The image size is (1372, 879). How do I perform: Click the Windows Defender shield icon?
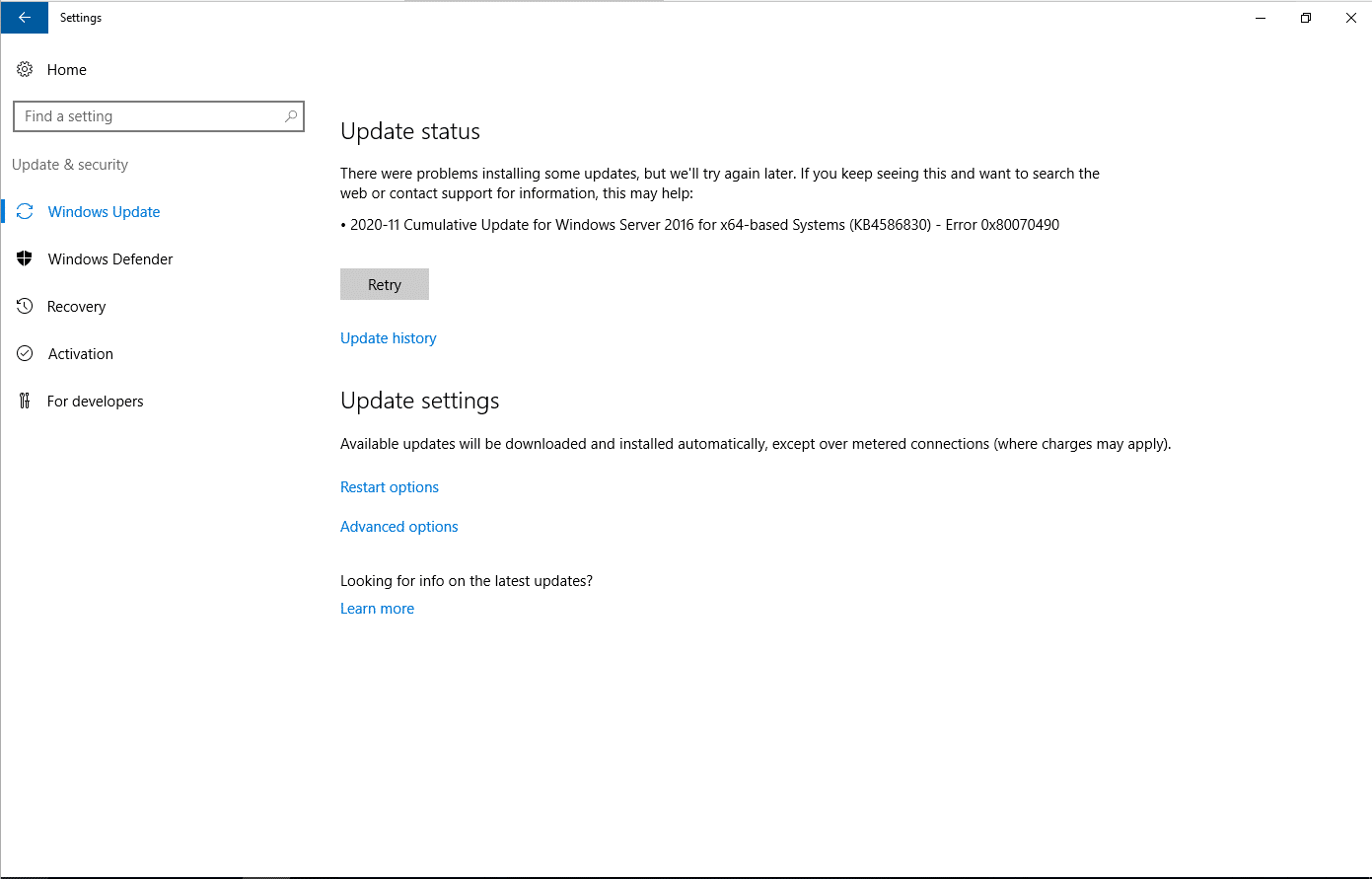(25, 259)
